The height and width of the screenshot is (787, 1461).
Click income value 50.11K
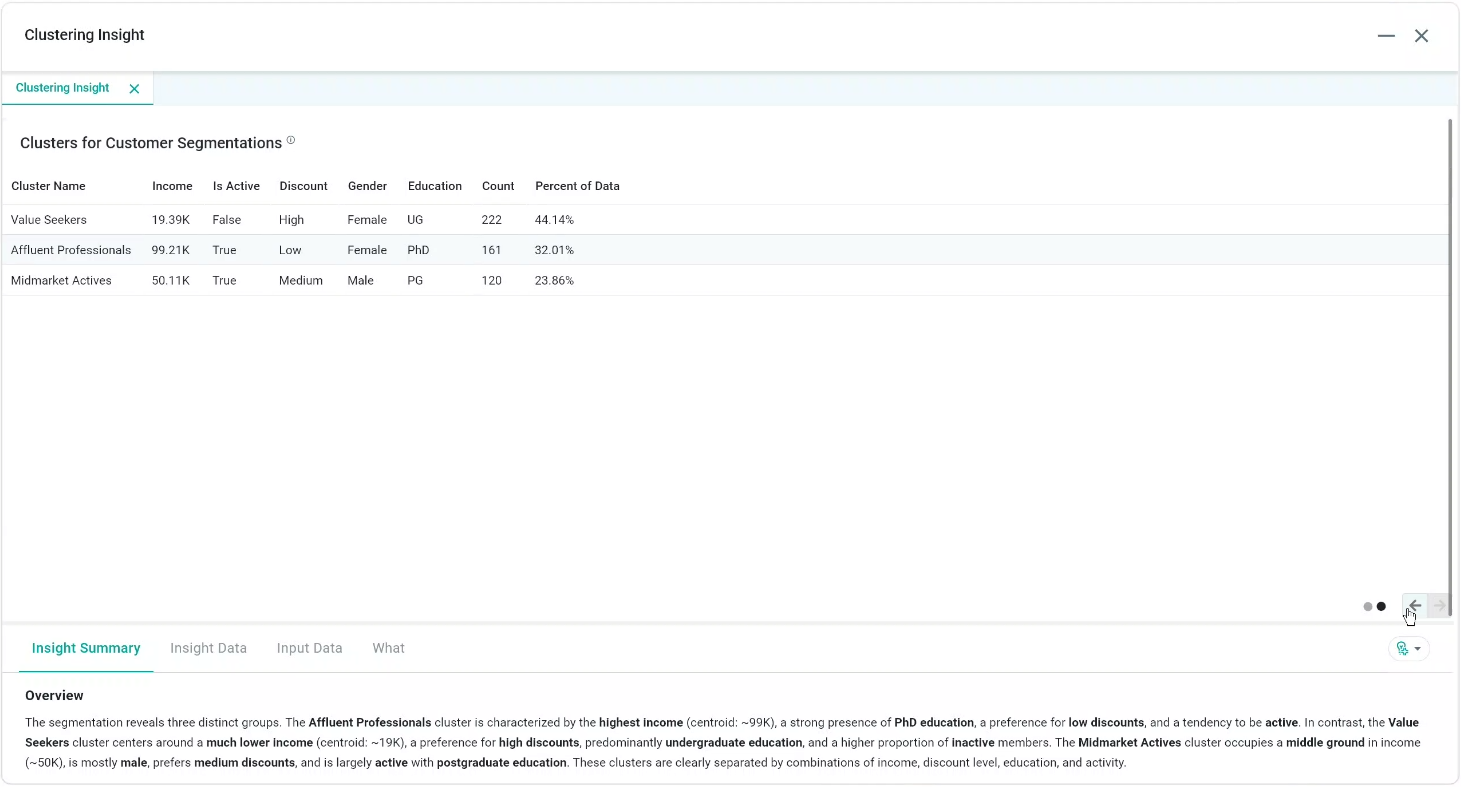tap(170, 281)
